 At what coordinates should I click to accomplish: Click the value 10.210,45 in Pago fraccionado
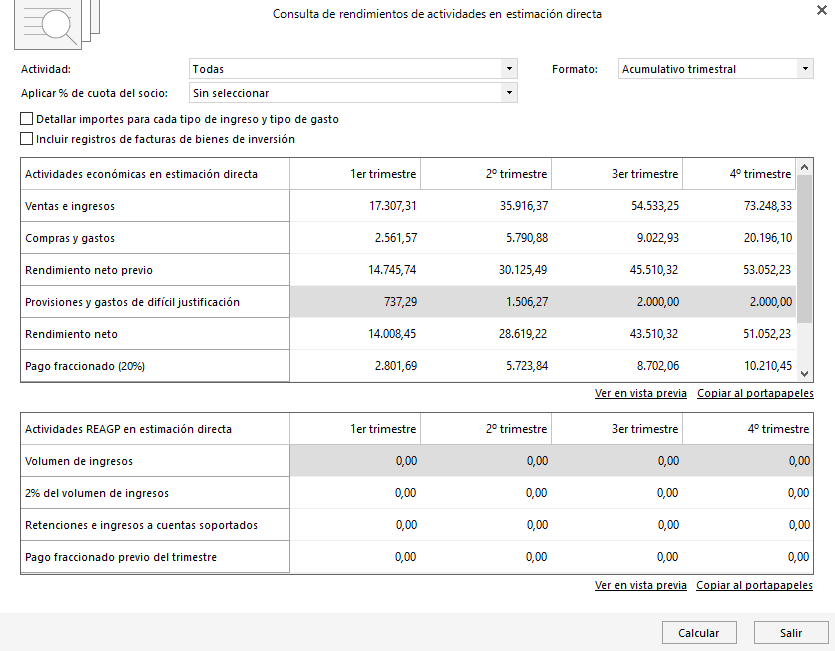[768, 365]
